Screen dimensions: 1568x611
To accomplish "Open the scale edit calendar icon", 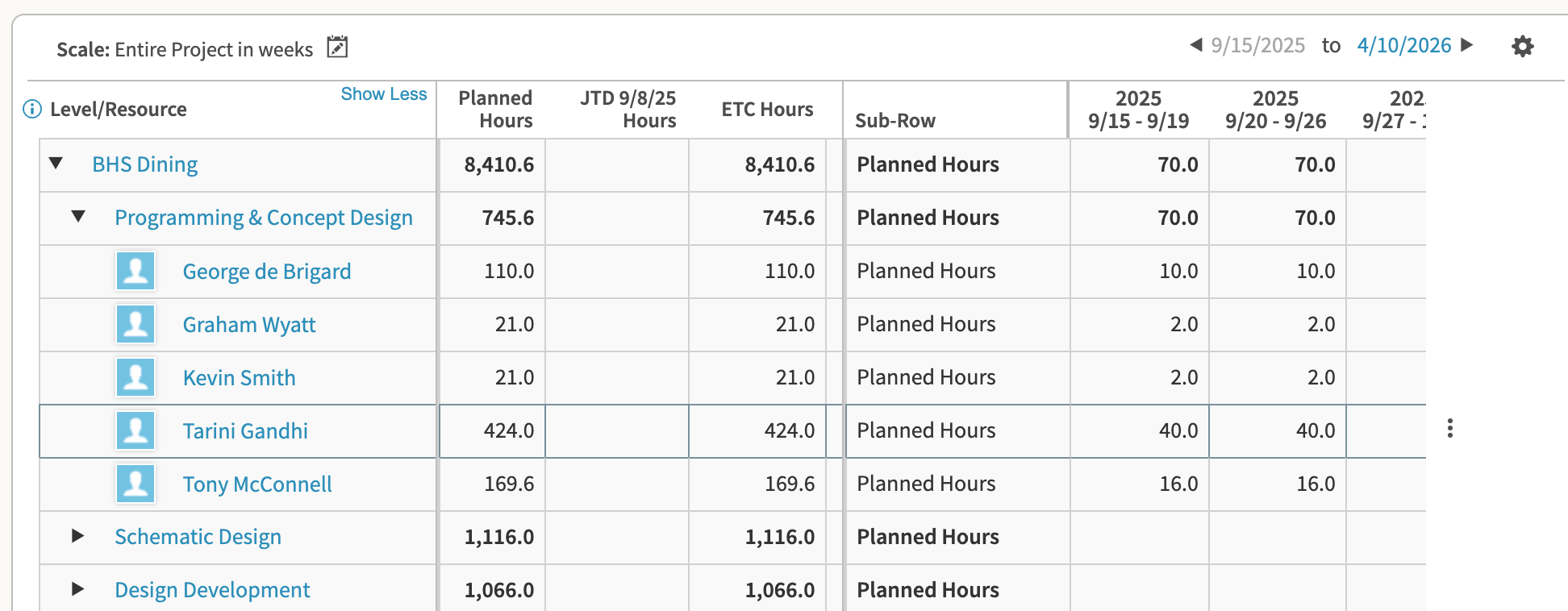I will 337,48.
